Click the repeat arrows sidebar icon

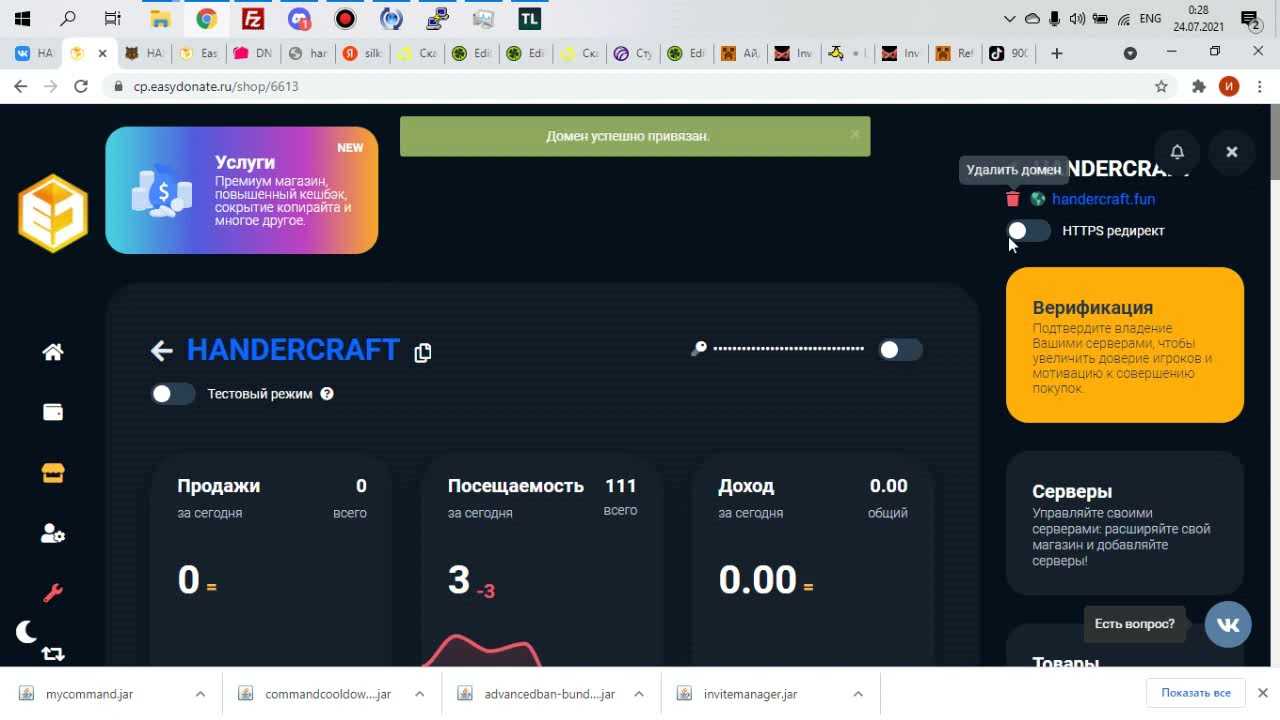click(x=53, y=654)
